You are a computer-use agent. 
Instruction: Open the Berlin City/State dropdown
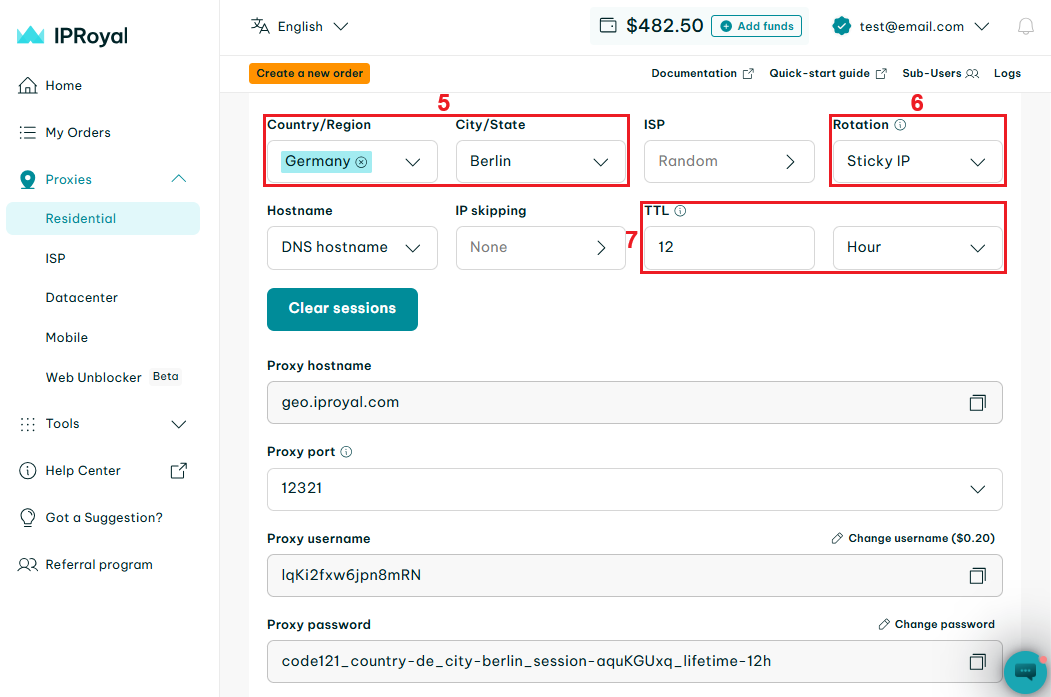pos(540,162)
